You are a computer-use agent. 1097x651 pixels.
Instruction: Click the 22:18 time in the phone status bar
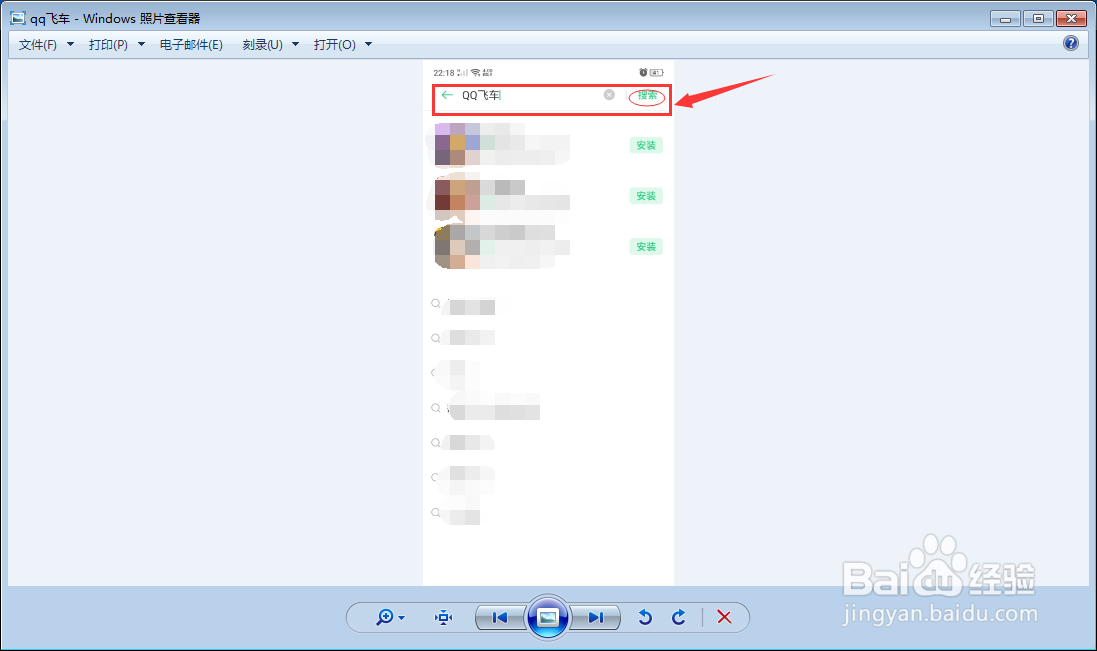click(444, 73)
